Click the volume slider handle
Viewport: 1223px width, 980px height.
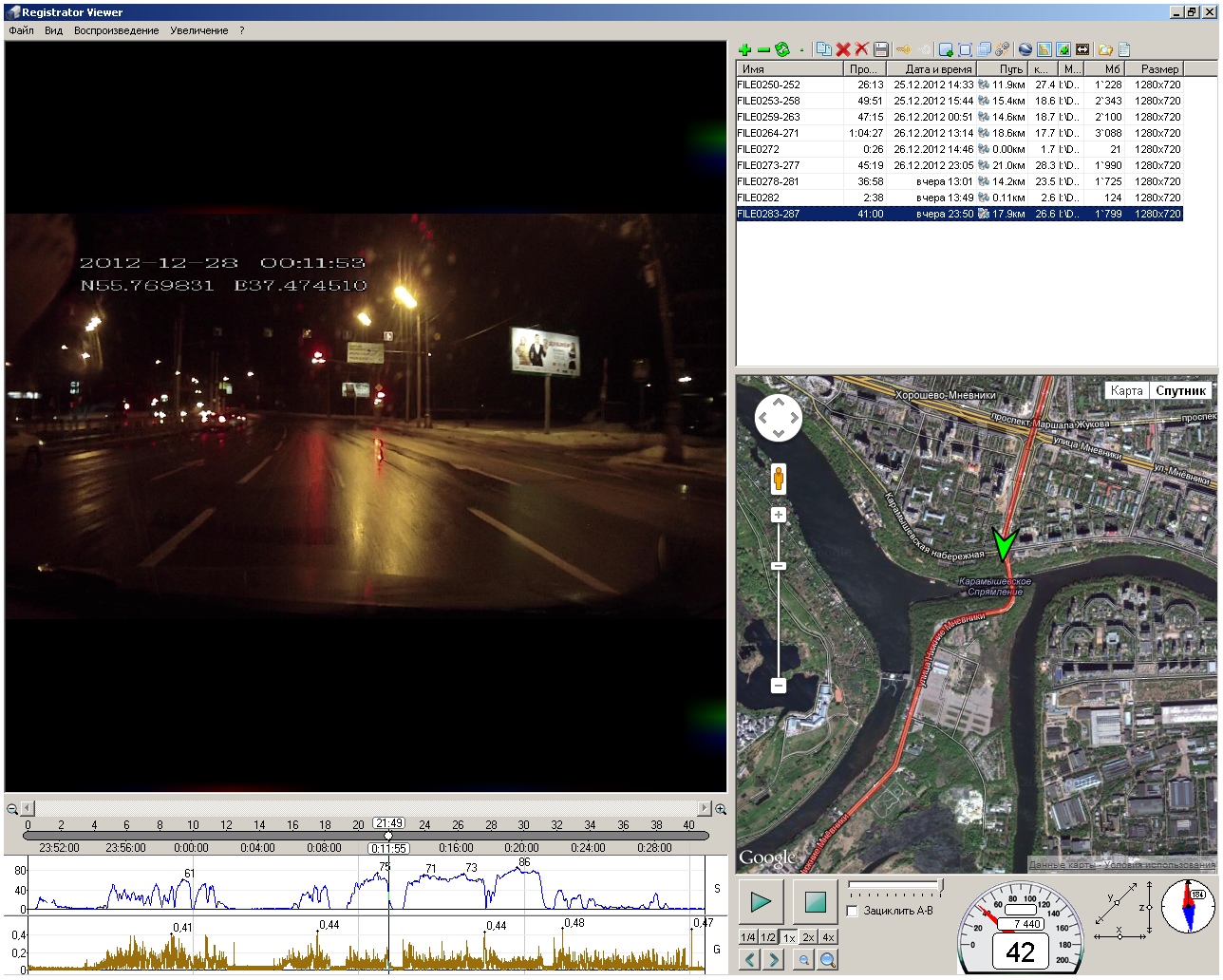tap(940, 885)
